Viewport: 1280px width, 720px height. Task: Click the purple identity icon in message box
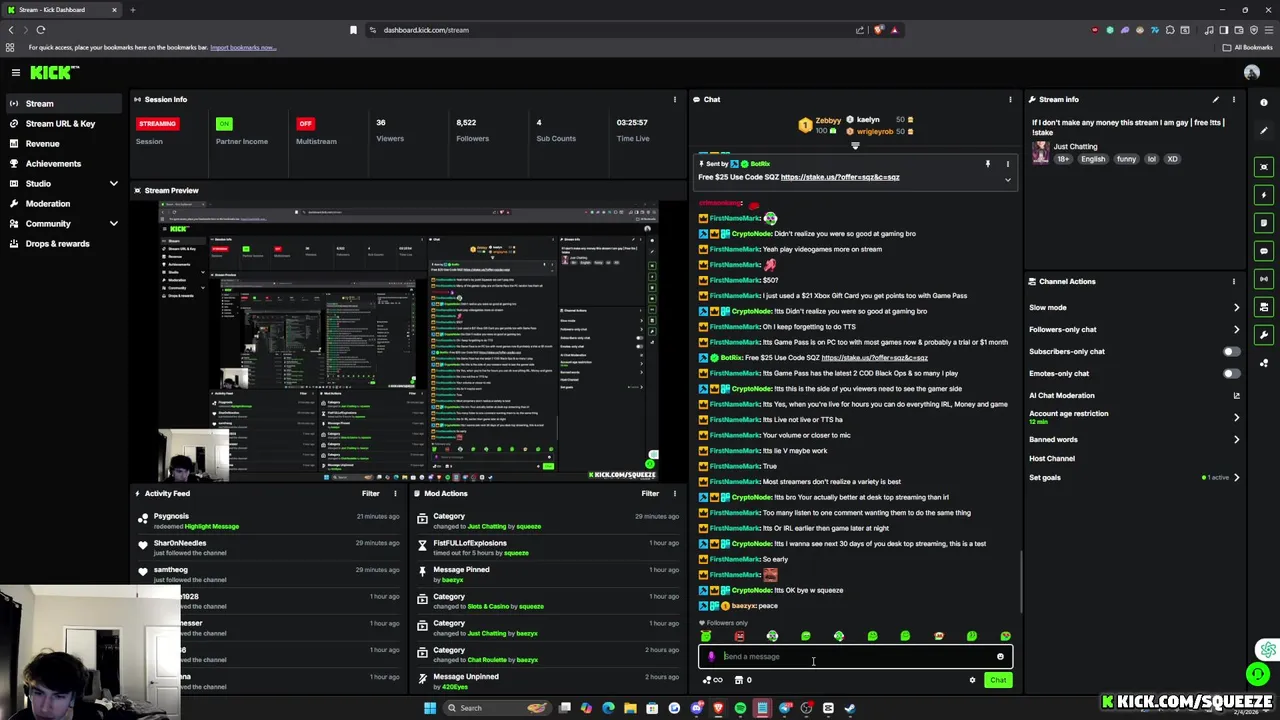click(x=712, y=657)
